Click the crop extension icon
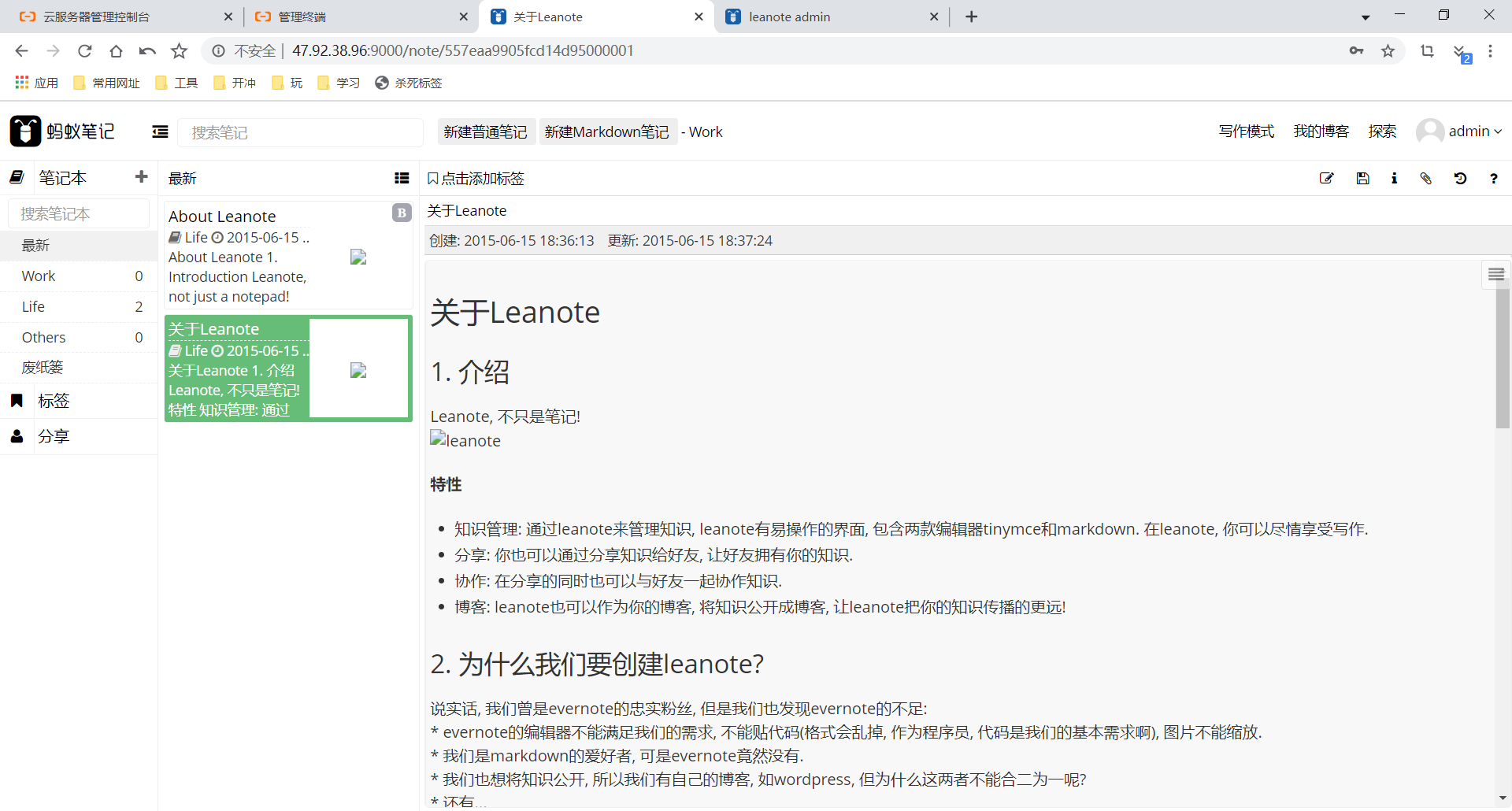1512x811 pixels. pos(1427,51)
